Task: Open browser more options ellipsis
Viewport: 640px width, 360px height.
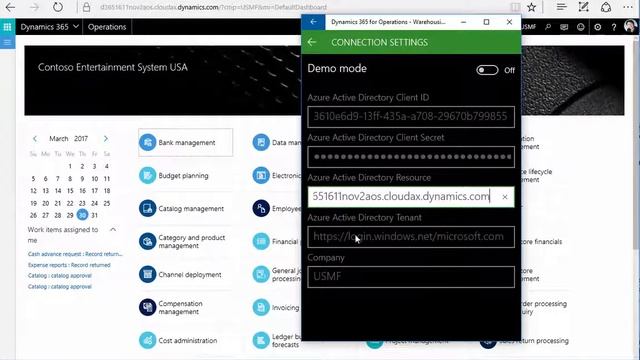Action: (628, 7)
